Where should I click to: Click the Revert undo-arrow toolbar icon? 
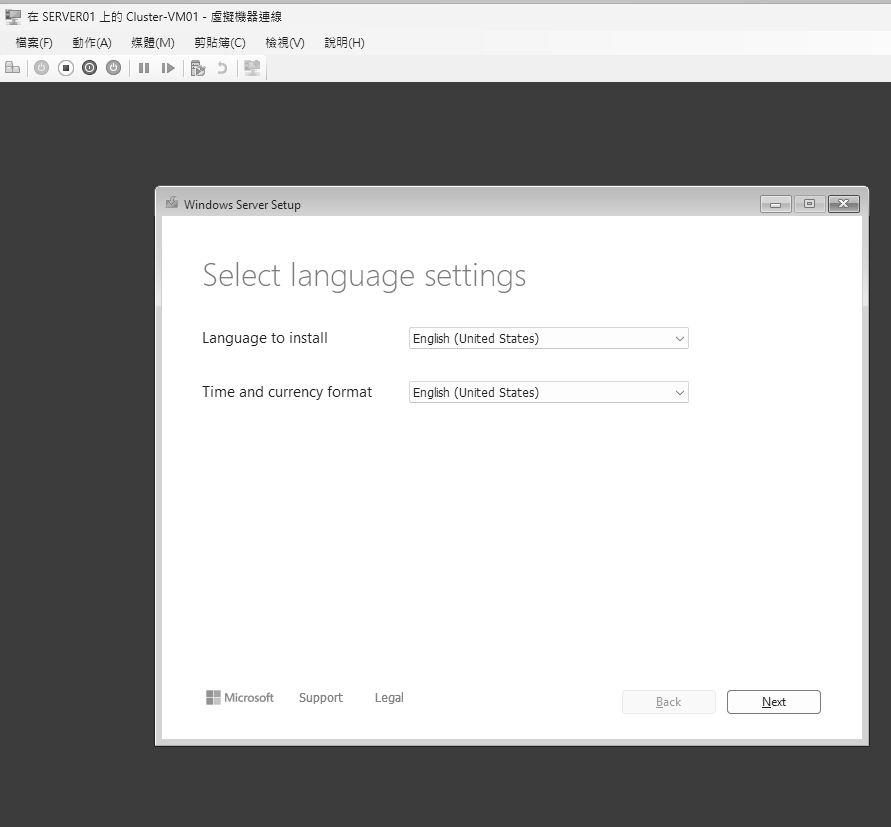[222, 68]
